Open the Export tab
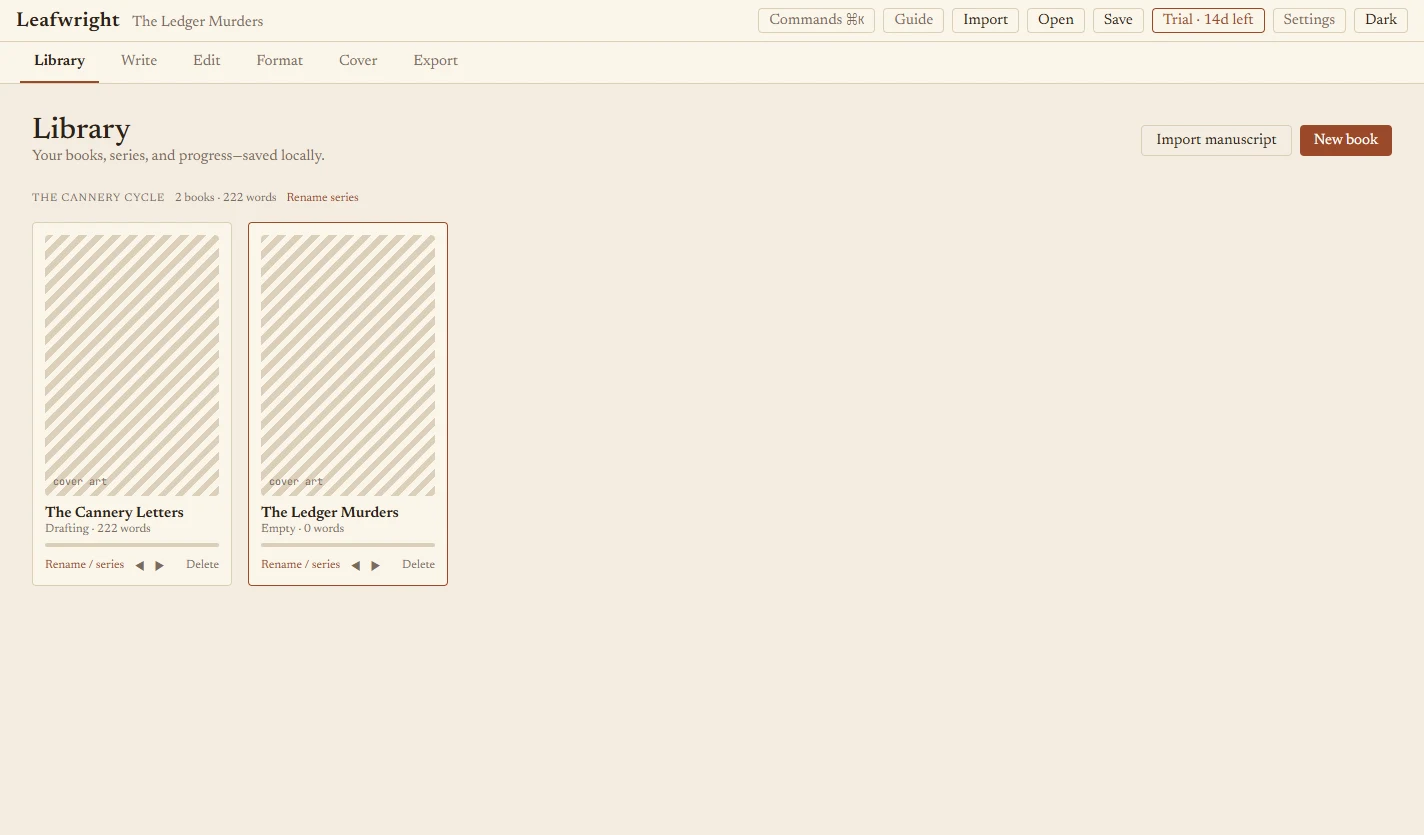 (x=435, y=61)
